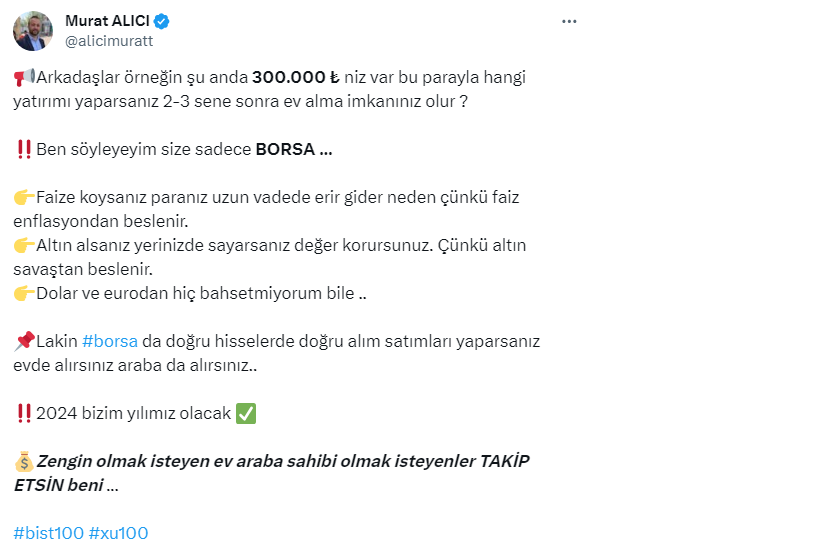Open the @alicimuratt handle link
Screen dimensions: 837x546
tap(109, 42)
